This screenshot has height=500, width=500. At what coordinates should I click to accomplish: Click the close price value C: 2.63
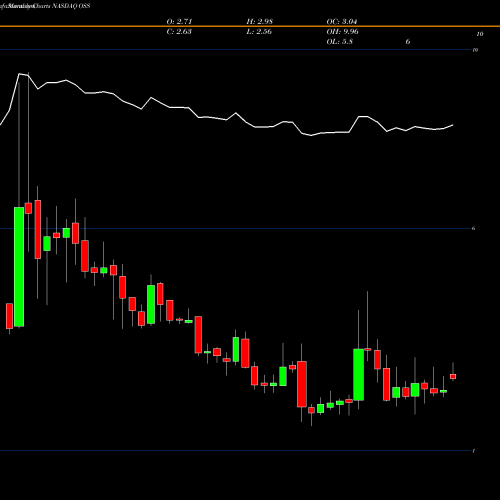[x=179, y=32]
